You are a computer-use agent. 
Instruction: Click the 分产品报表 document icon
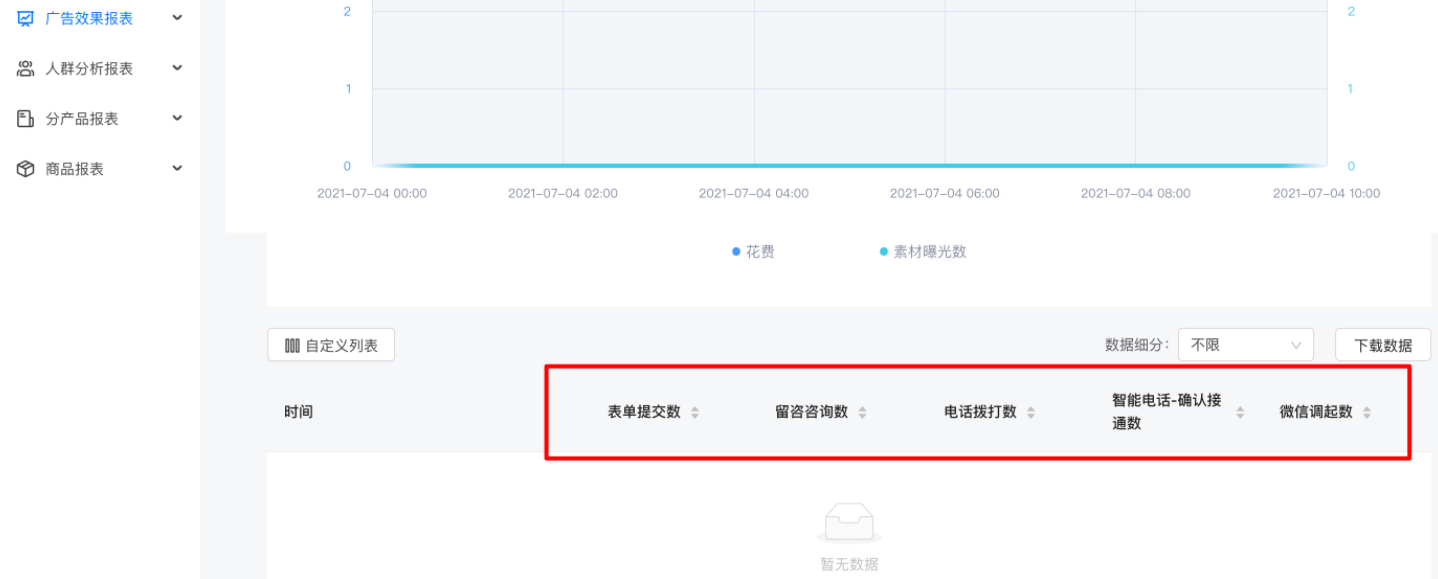click(x=24, y=118)
